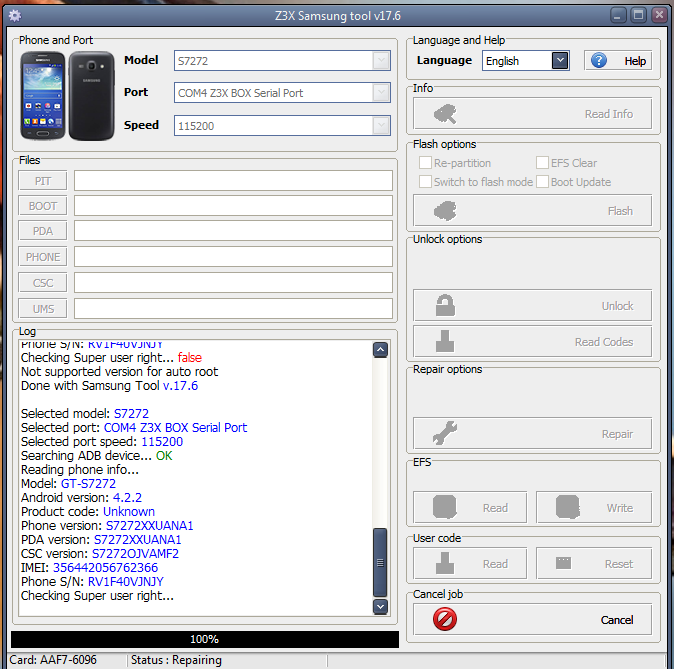
Task: Click the log scrollbar thumb
Action: [380, 562]
